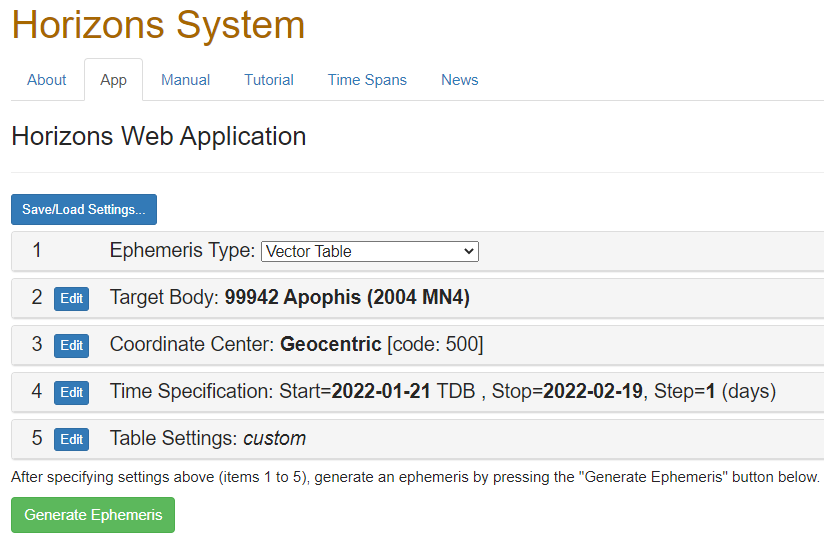Open the About tab

(46, 80)
